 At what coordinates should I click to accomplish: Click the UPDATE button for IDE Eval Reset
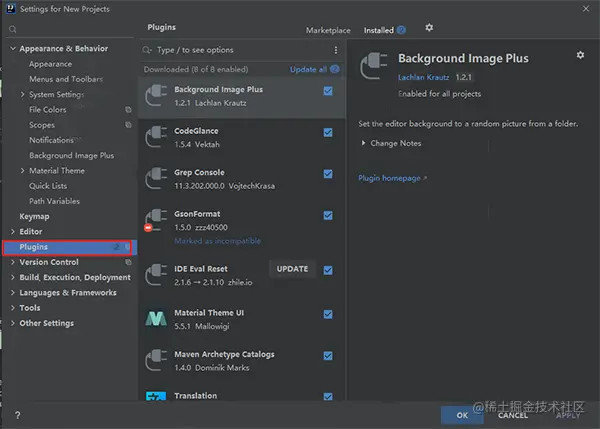[292, 269]
